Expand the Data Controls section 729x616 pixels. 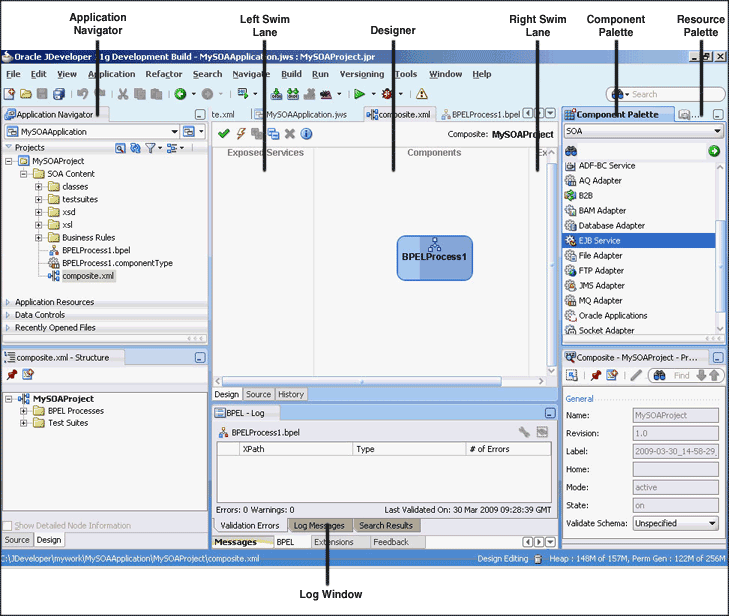(7, 315)
